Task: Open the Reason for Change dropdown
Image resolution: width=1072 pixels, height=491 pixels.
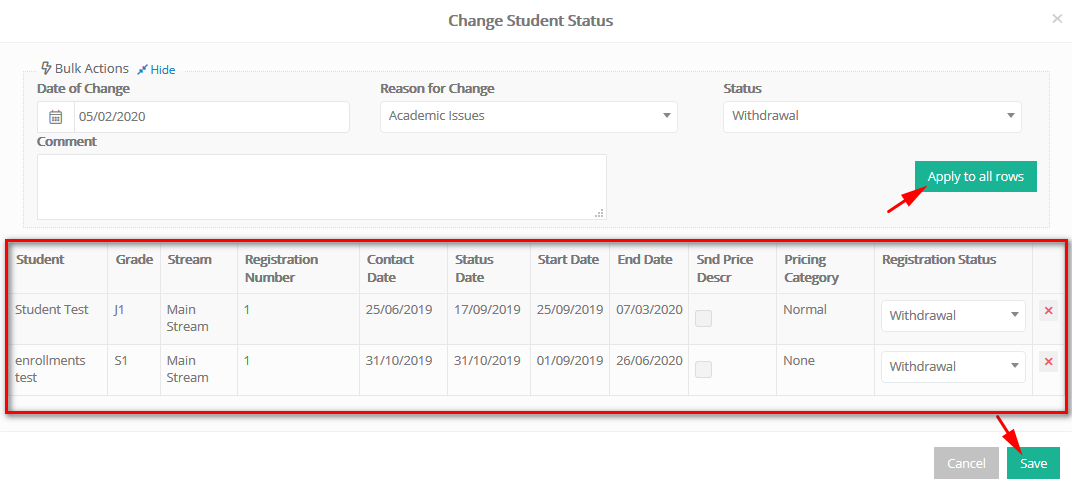Action: click(528, 116)
